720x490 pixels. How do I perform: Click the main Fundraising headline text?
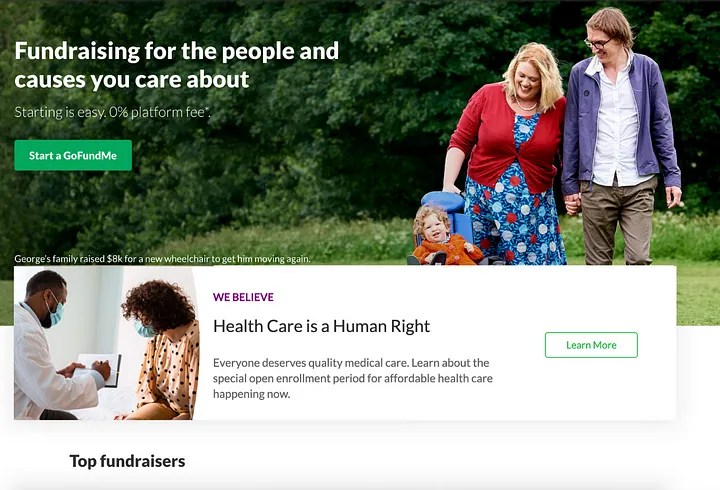[176, 65]
